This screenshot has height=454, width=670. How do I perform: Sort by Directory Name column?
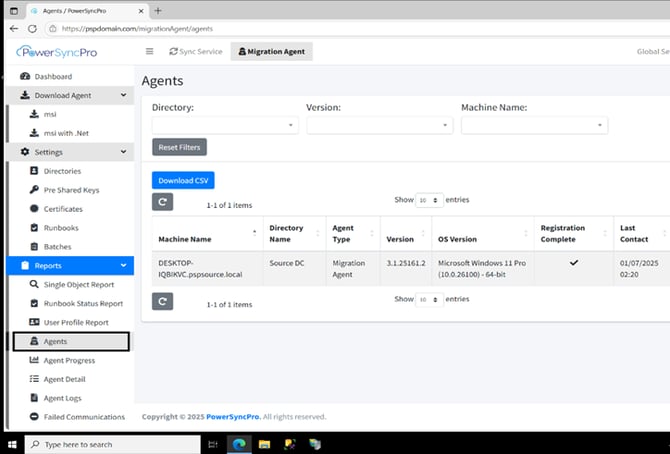(294, 233)
